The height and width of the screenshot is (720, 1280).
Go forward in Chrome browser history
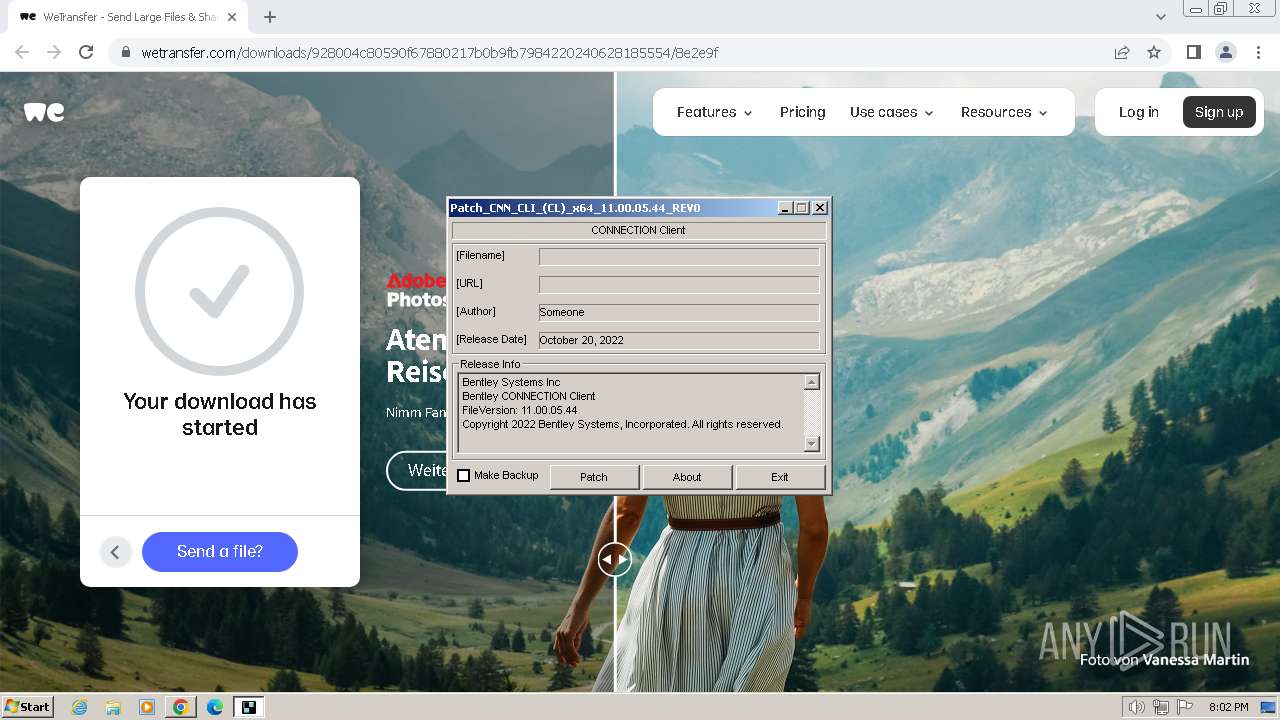coord(54,52)
